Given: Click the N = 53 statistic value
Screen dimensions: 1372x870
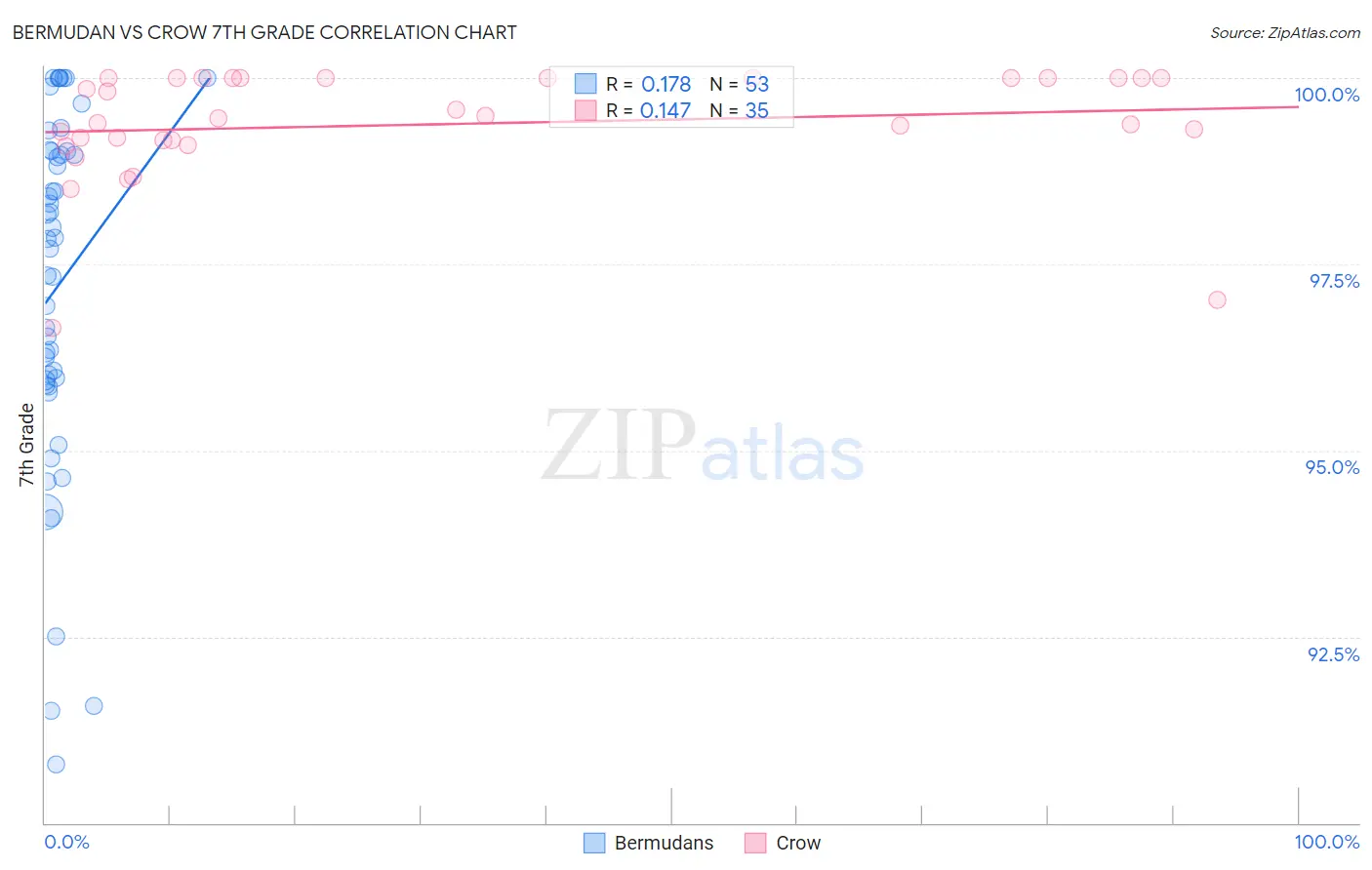Looking at the screenshot, I should pos(739,84).
